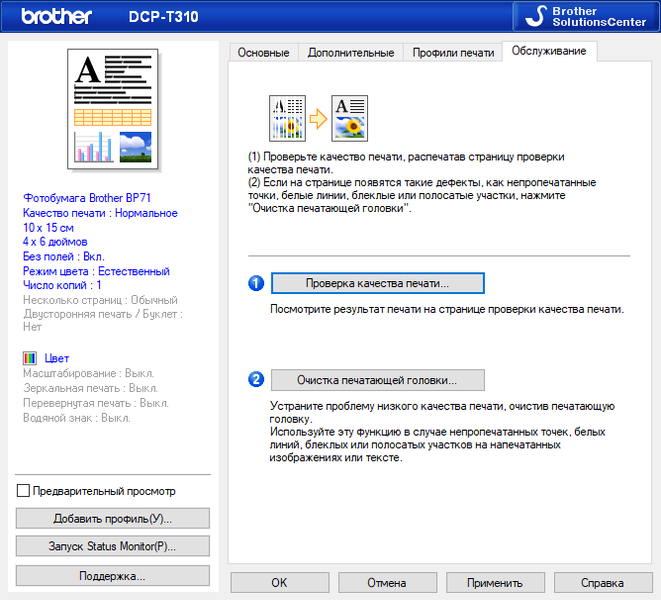Click the page layout preview thumbnail

[x=113, y=109]
